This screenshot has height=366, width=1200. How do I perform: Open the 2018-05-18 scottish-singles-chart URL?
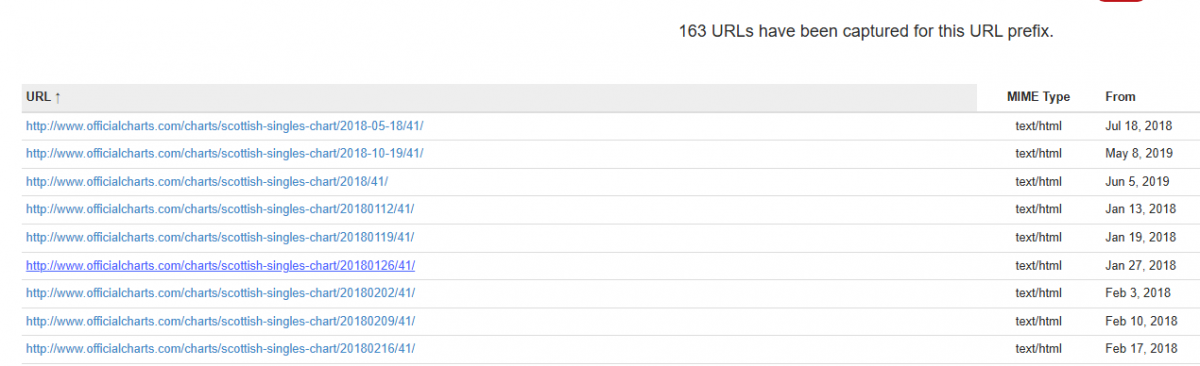click(225, 126)
